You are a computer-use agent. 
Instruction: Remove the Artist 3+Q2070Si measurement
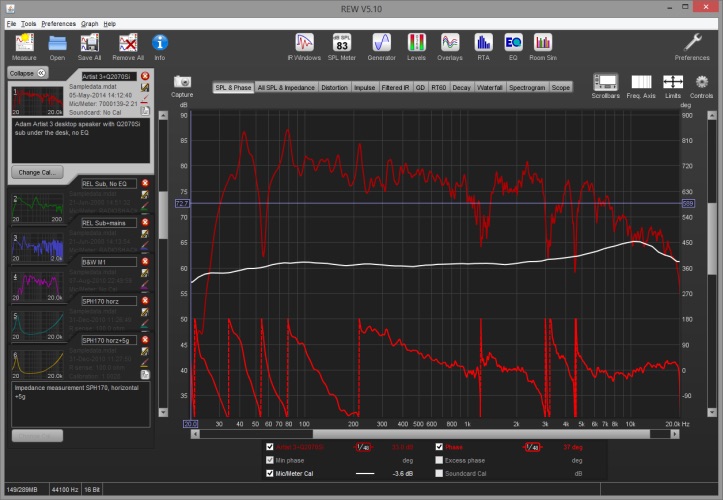[145, 76]
